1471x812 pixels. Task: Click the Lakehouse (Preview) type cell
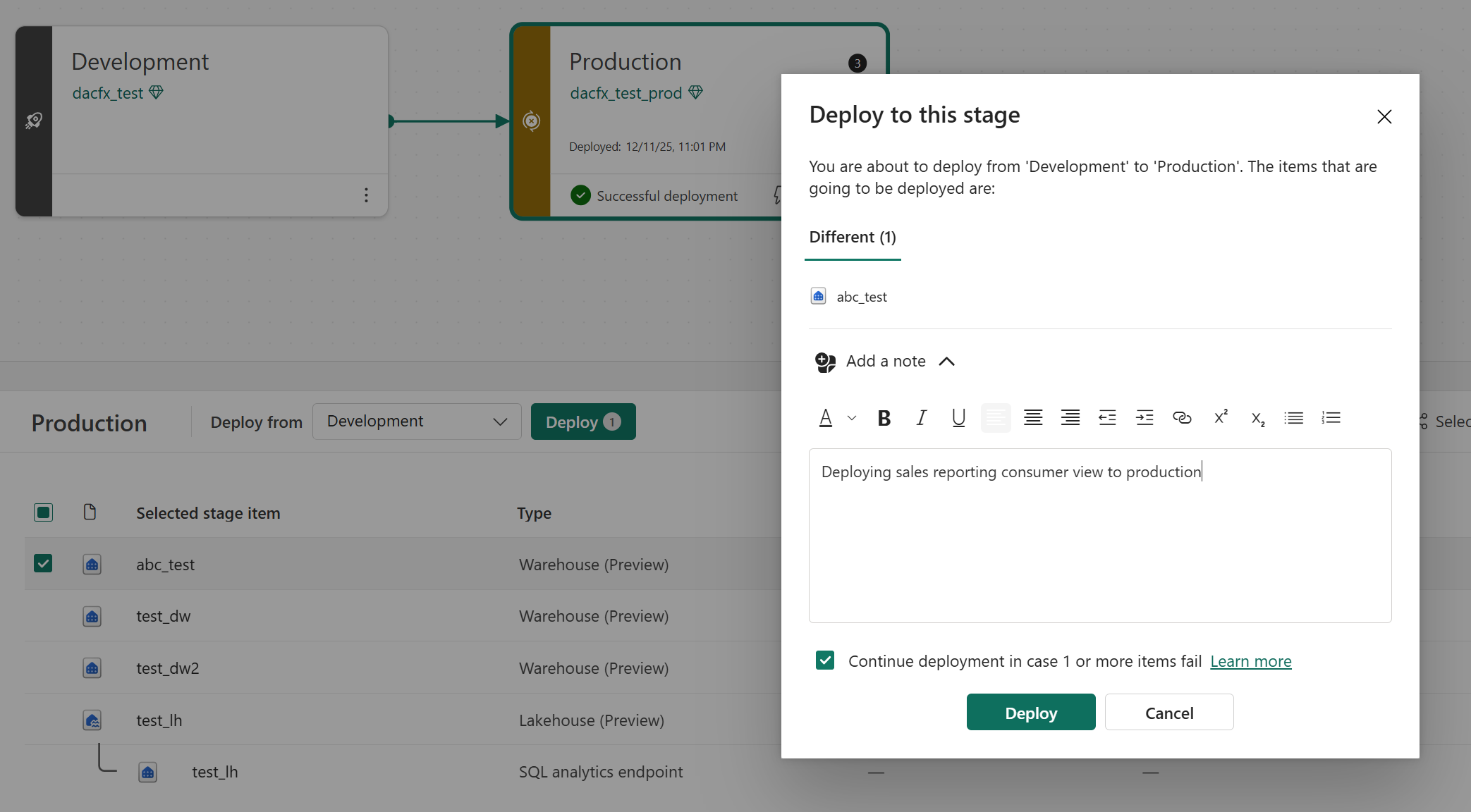click(x=592, y=720)
